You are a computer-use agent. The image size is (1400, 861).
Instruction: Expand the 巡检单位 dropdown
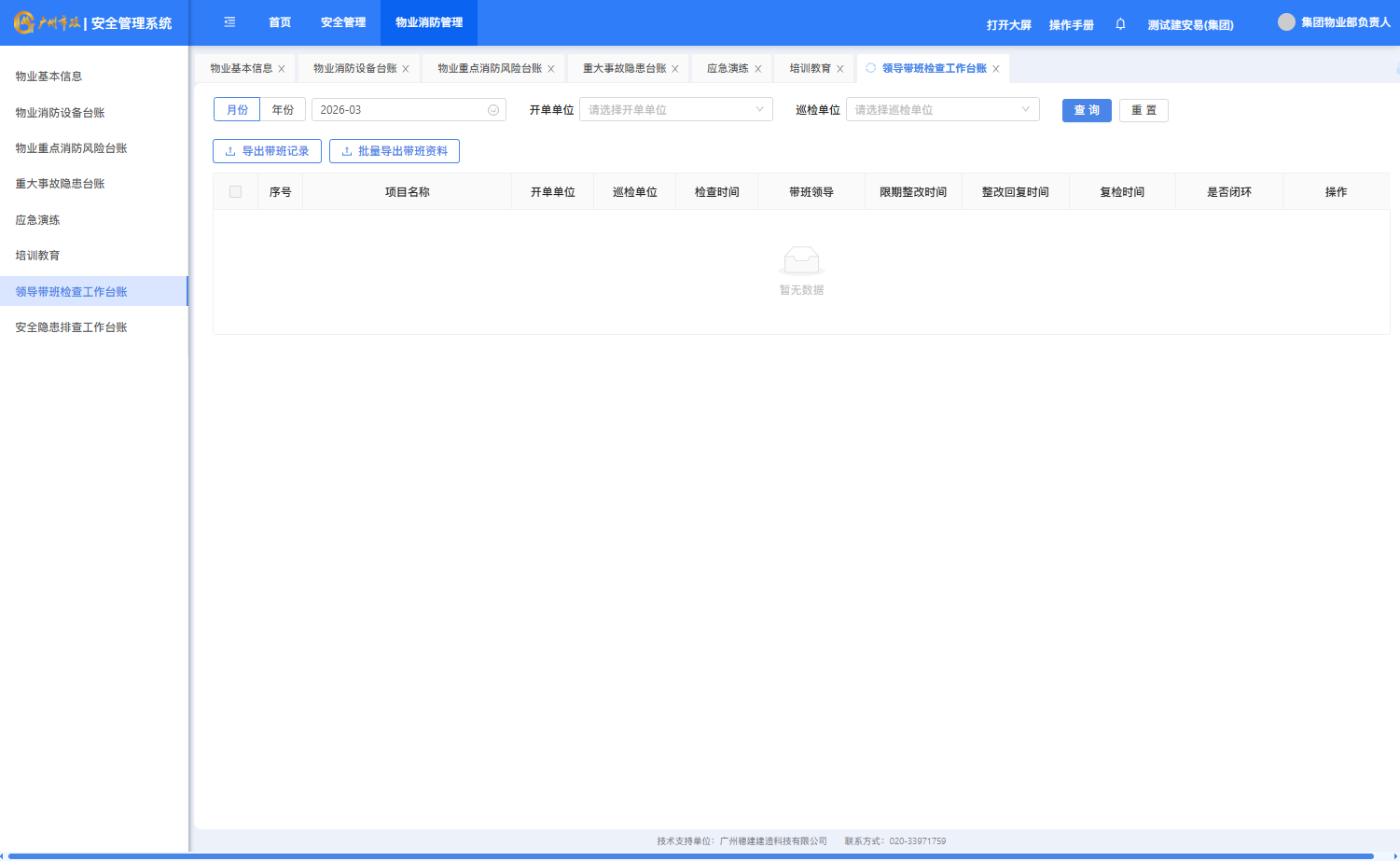[942, 110]
